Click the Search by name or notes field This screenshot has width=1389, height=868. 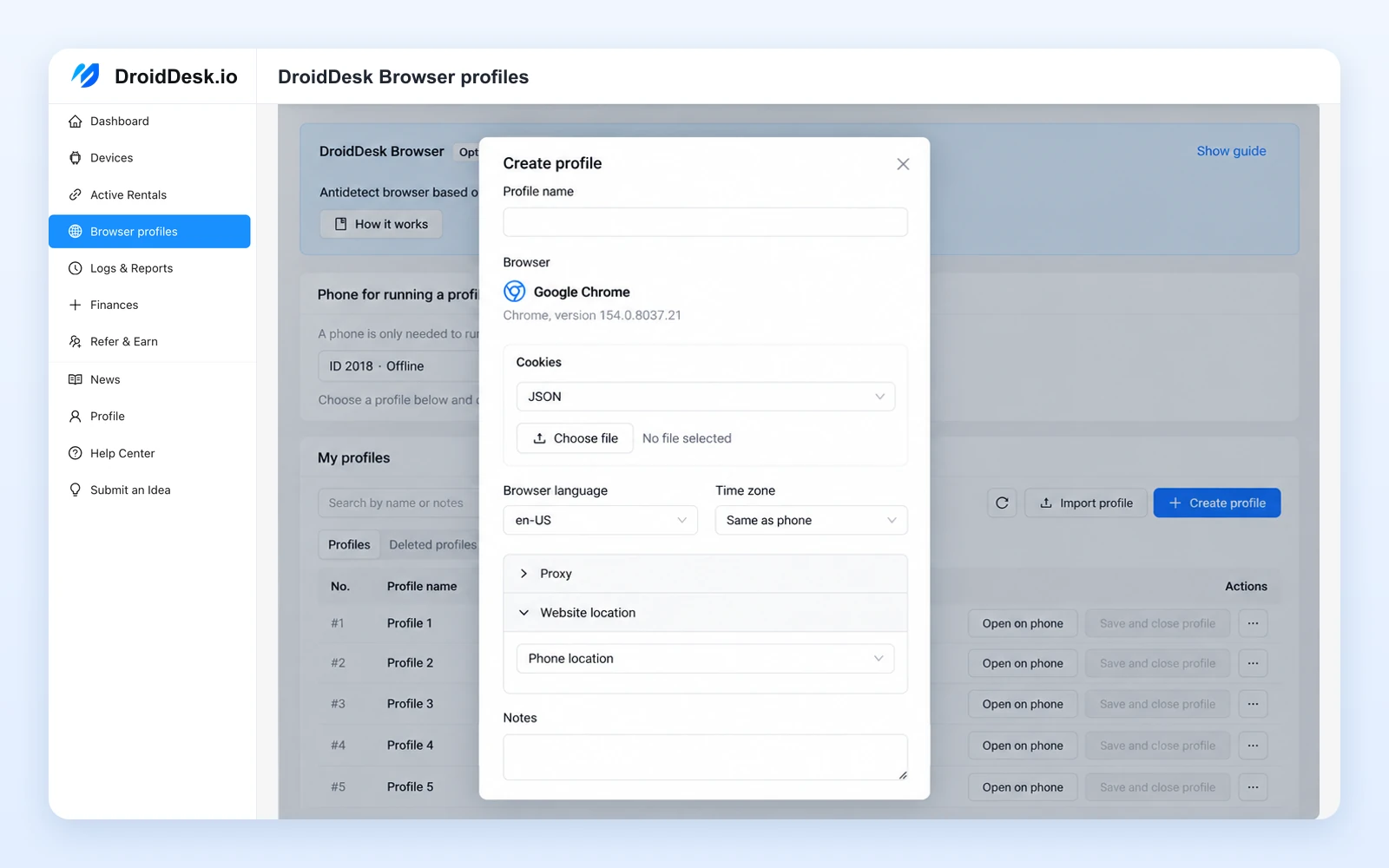tap(399, 503)
